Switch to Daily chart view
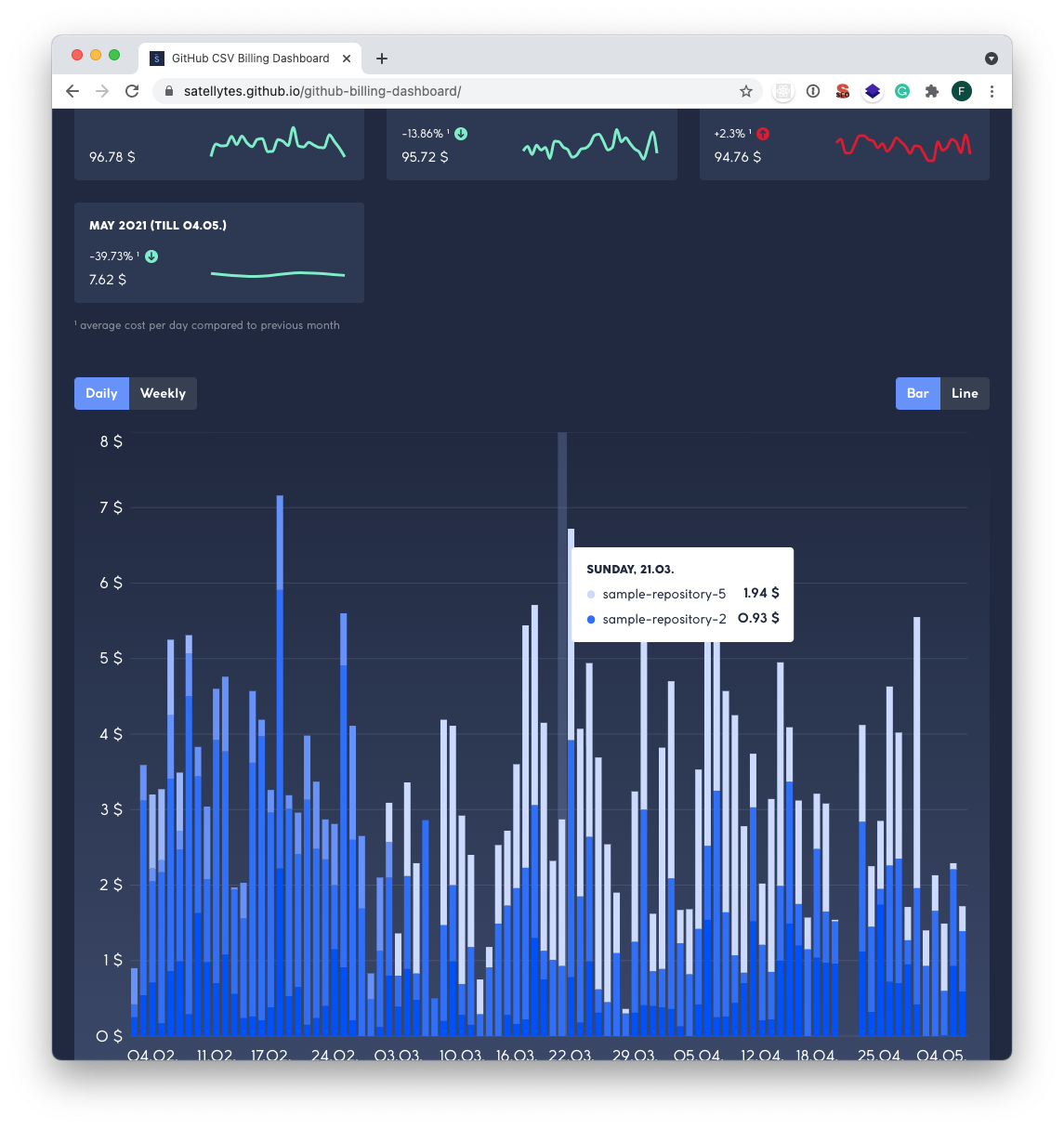The image size is (1064, 1129). tap(101, 393)
